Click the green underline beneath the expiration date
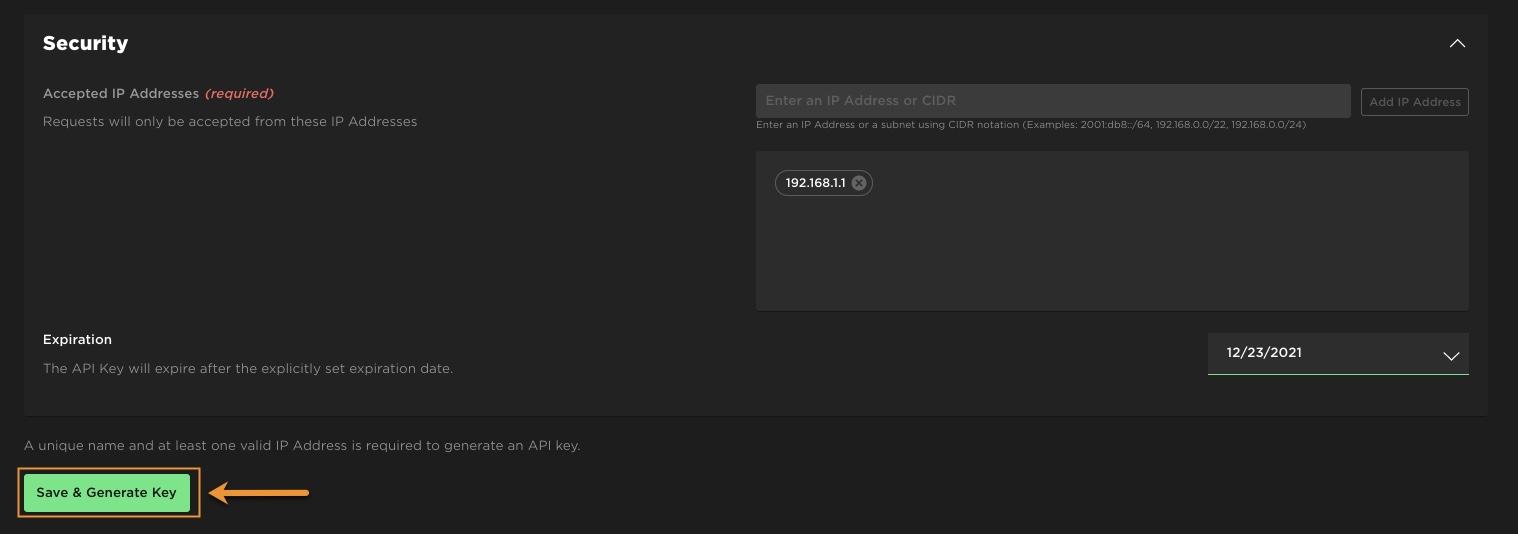1518x534 pixels. tap(1337, 374)
